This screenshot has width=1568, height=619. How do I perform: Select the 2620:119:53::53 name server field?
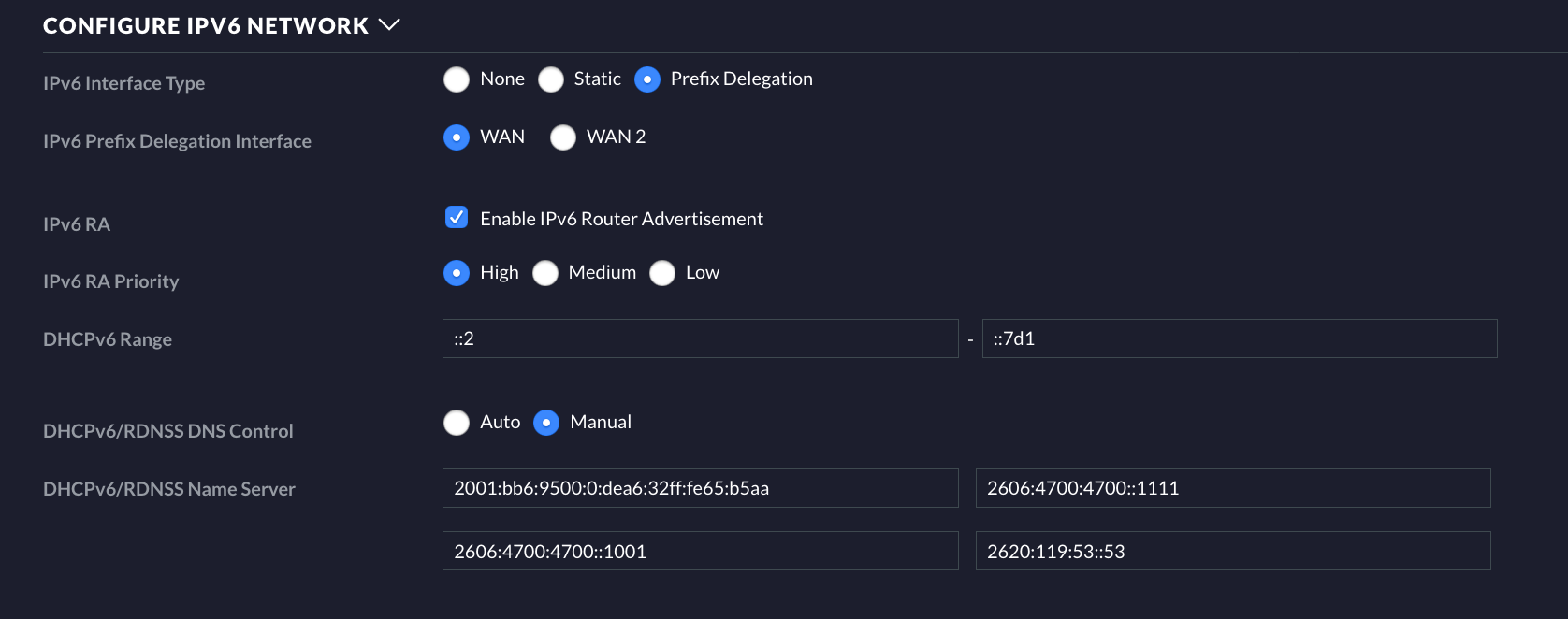(x=1233, y=551)
